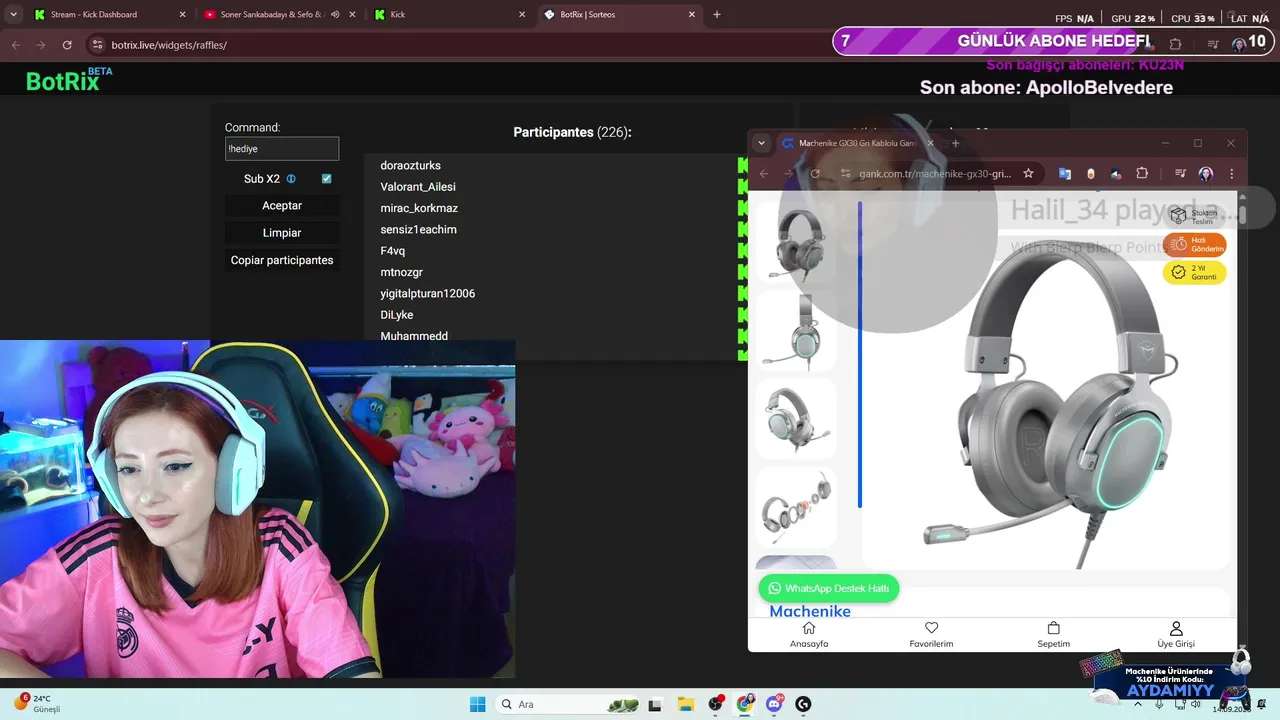Open File Explorer from the taskbar
This screenshot has height=720, width=1280.
[x=685, y=704]
